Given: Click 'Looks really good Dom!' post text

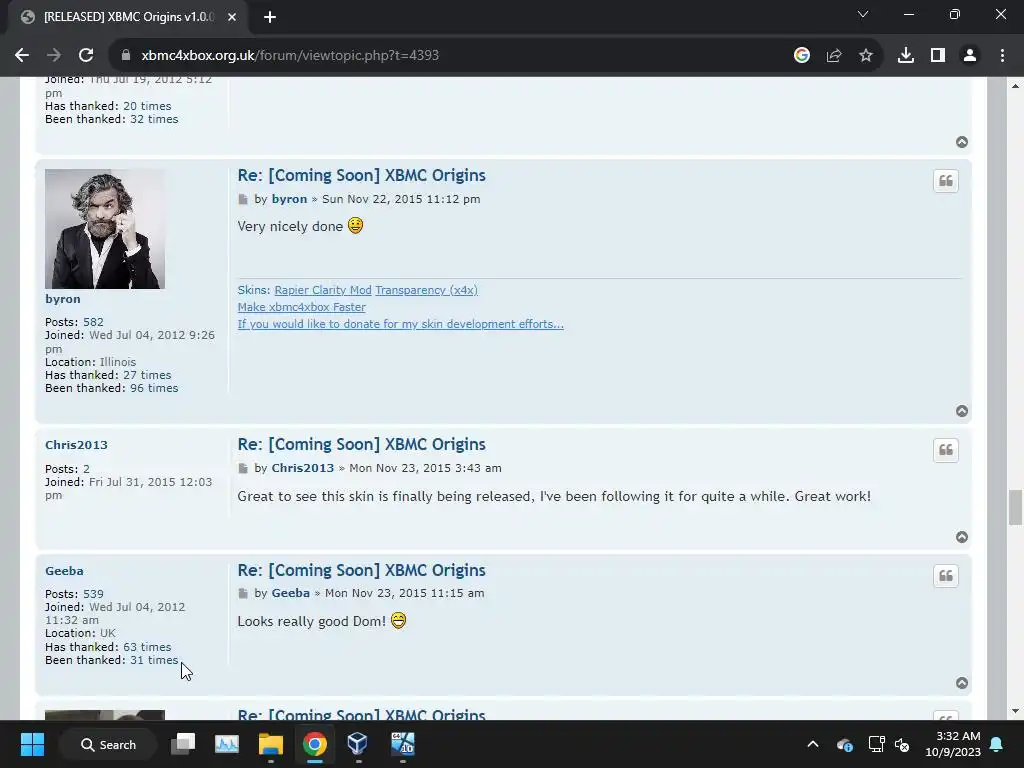Looking at the screenshot, I should 312,621.
